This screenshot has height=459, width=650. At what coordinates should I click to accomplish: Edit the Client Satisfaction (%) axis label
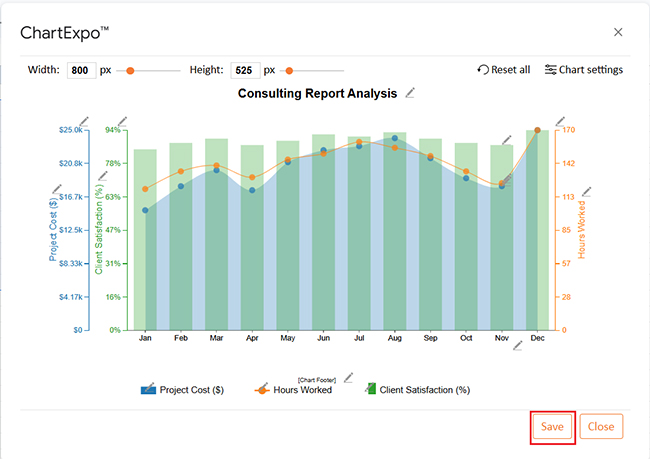click(102, 175)
